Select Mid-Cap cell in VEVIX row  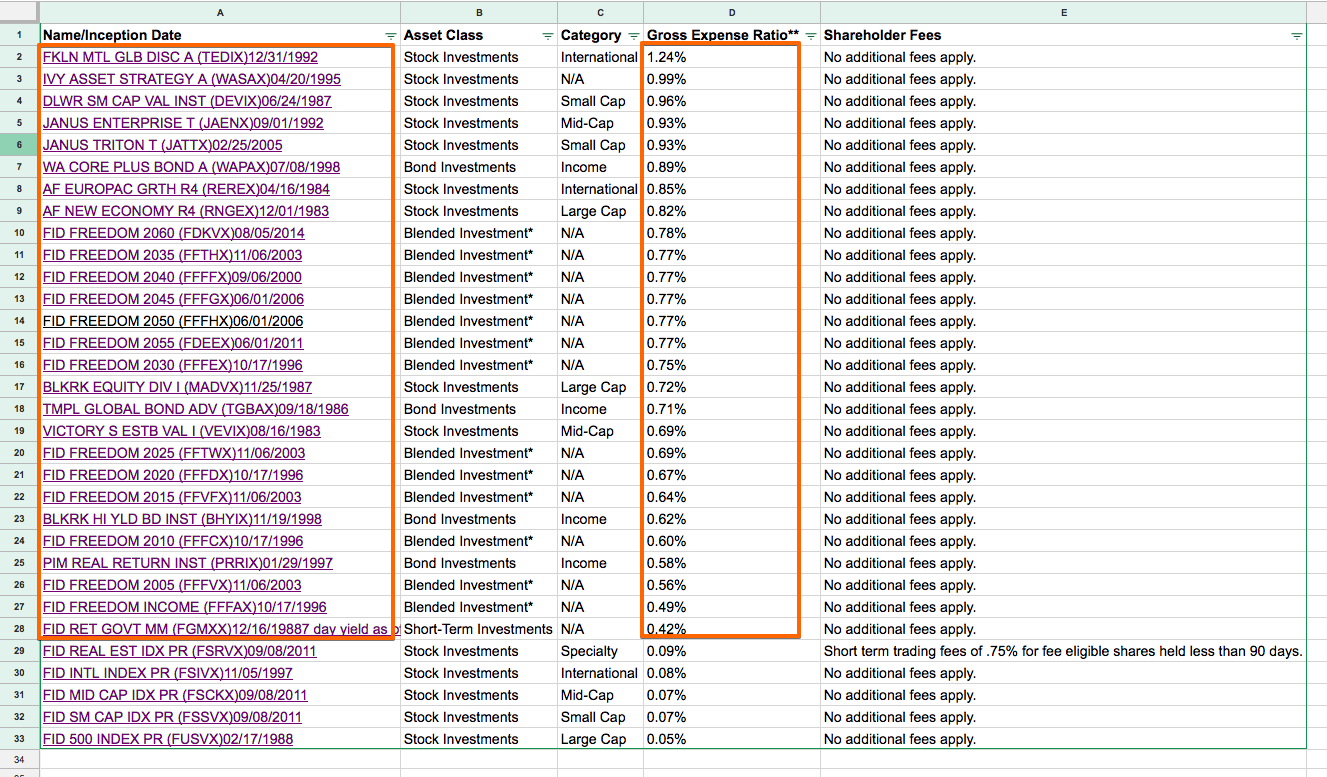pyautogui.click(x=600, y=431)
